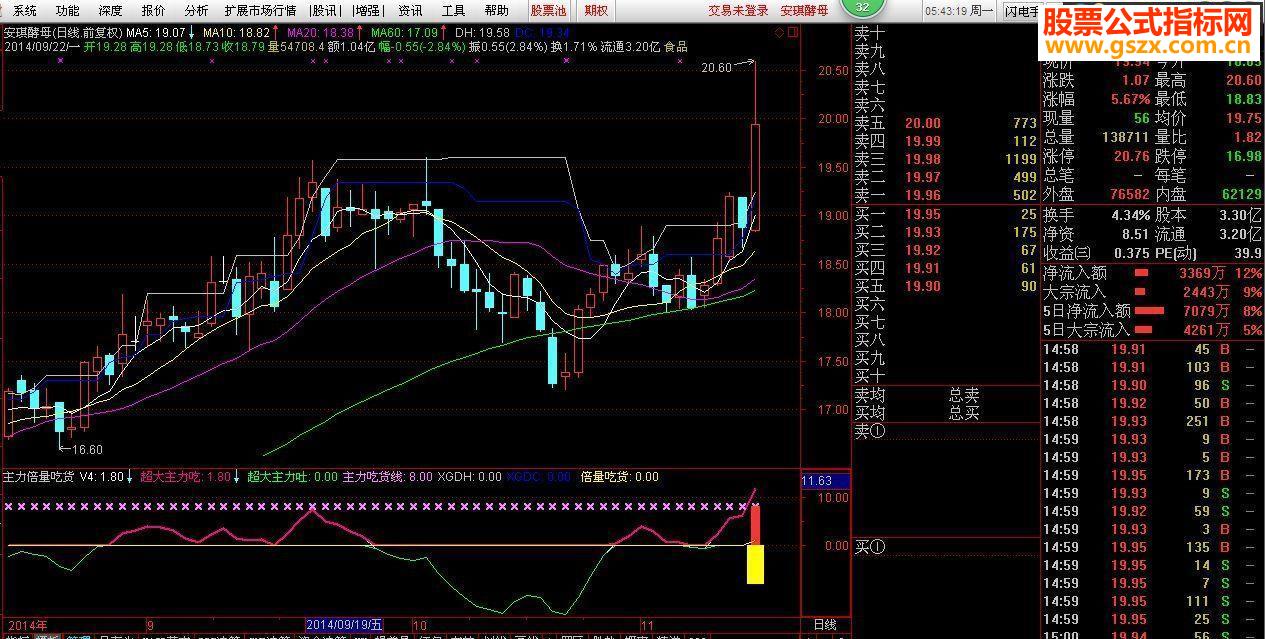The width and height of the screenshot is (1265, 639).
Task: Select the 卖三 row at price 19.98
Action: tap(945, 159)
